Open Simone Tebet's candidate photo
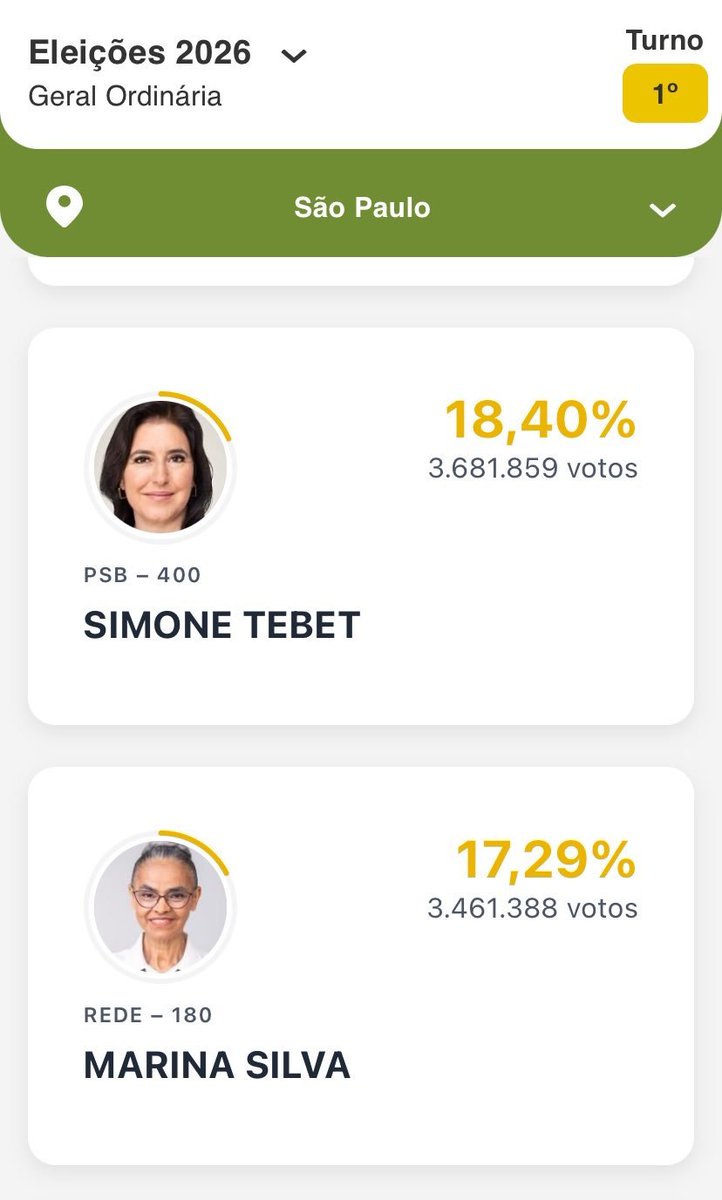722x1200 pixels. click(159, 467)
